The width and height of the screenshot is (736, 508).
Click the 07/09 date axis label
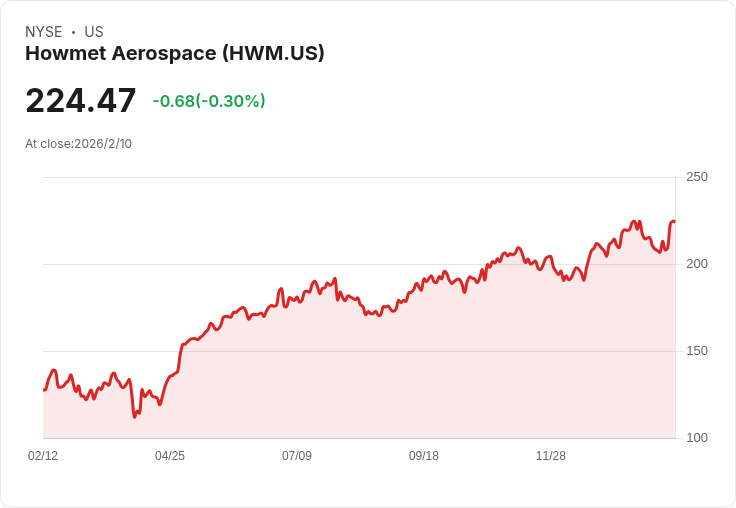(x=297, y=456)
